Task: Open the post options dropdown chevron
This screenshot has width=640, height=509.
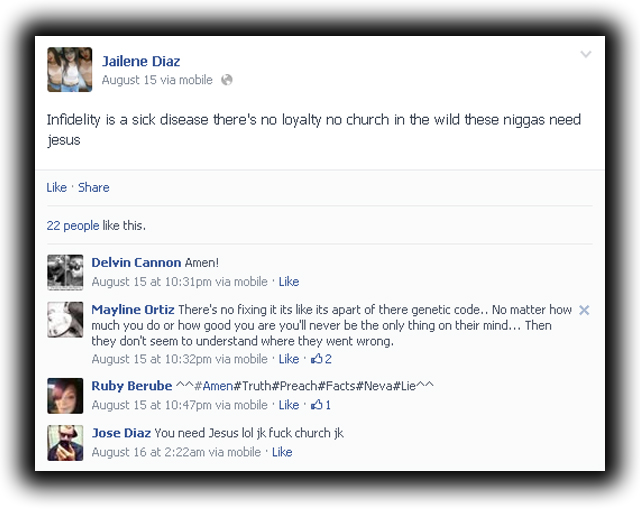Action: point(586,54)
